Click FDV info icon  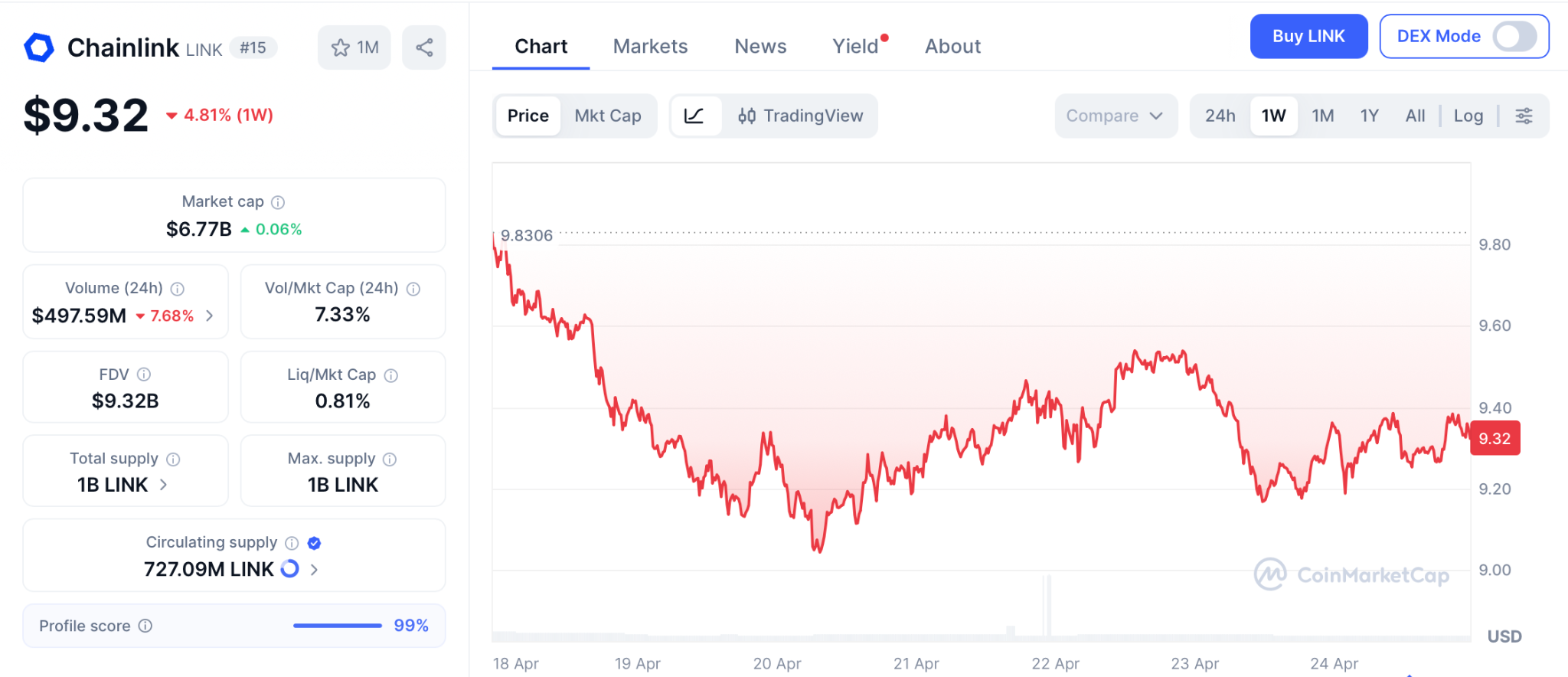(144, 374)
